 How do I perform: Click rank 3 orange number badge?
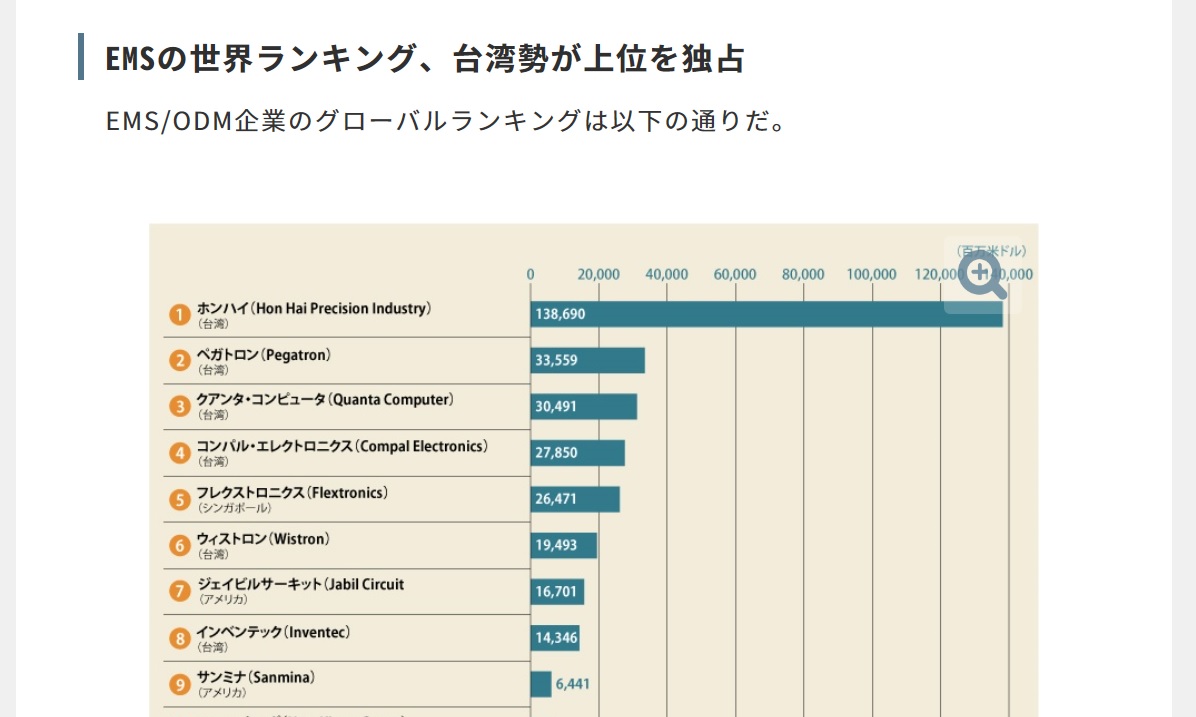tap(179, 406)
